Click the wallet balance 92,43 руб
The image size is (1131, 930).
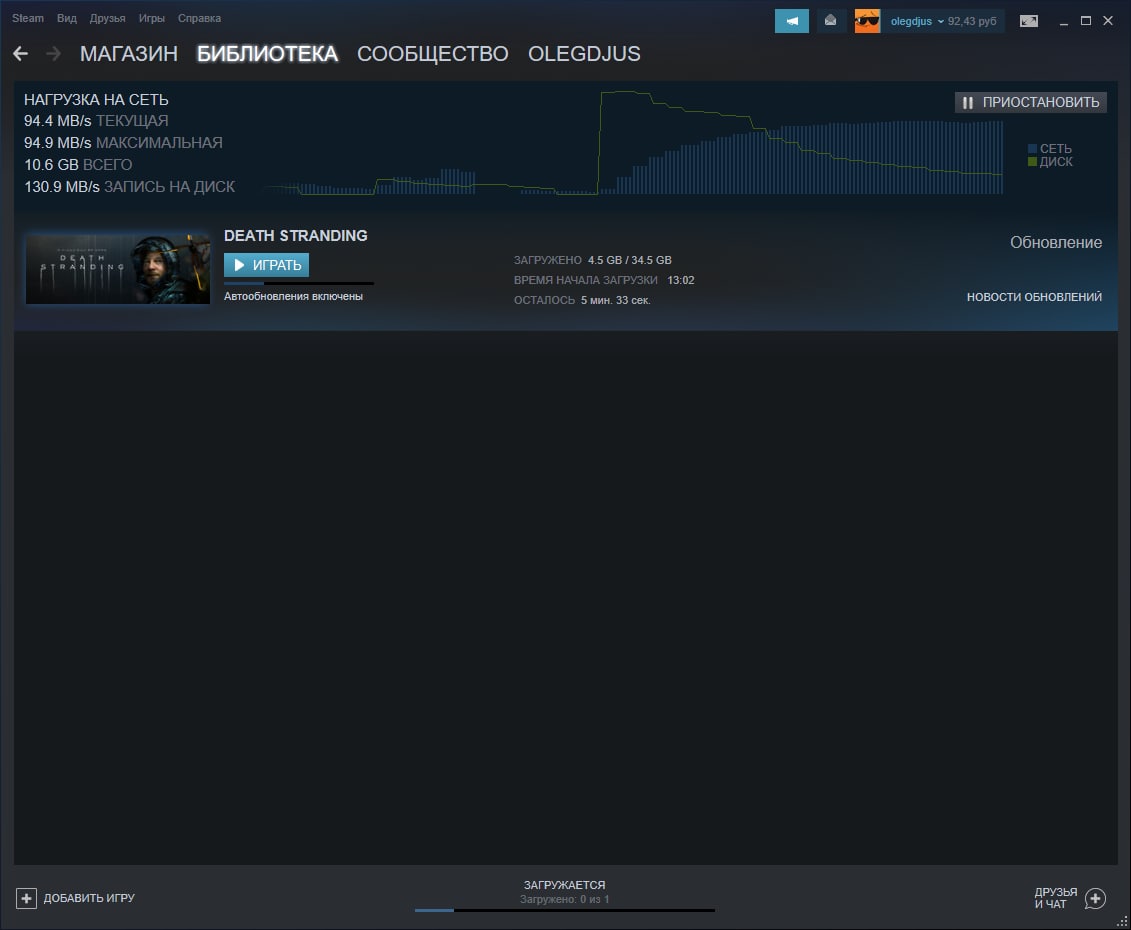pyautogui.click(x=972, y=21)
